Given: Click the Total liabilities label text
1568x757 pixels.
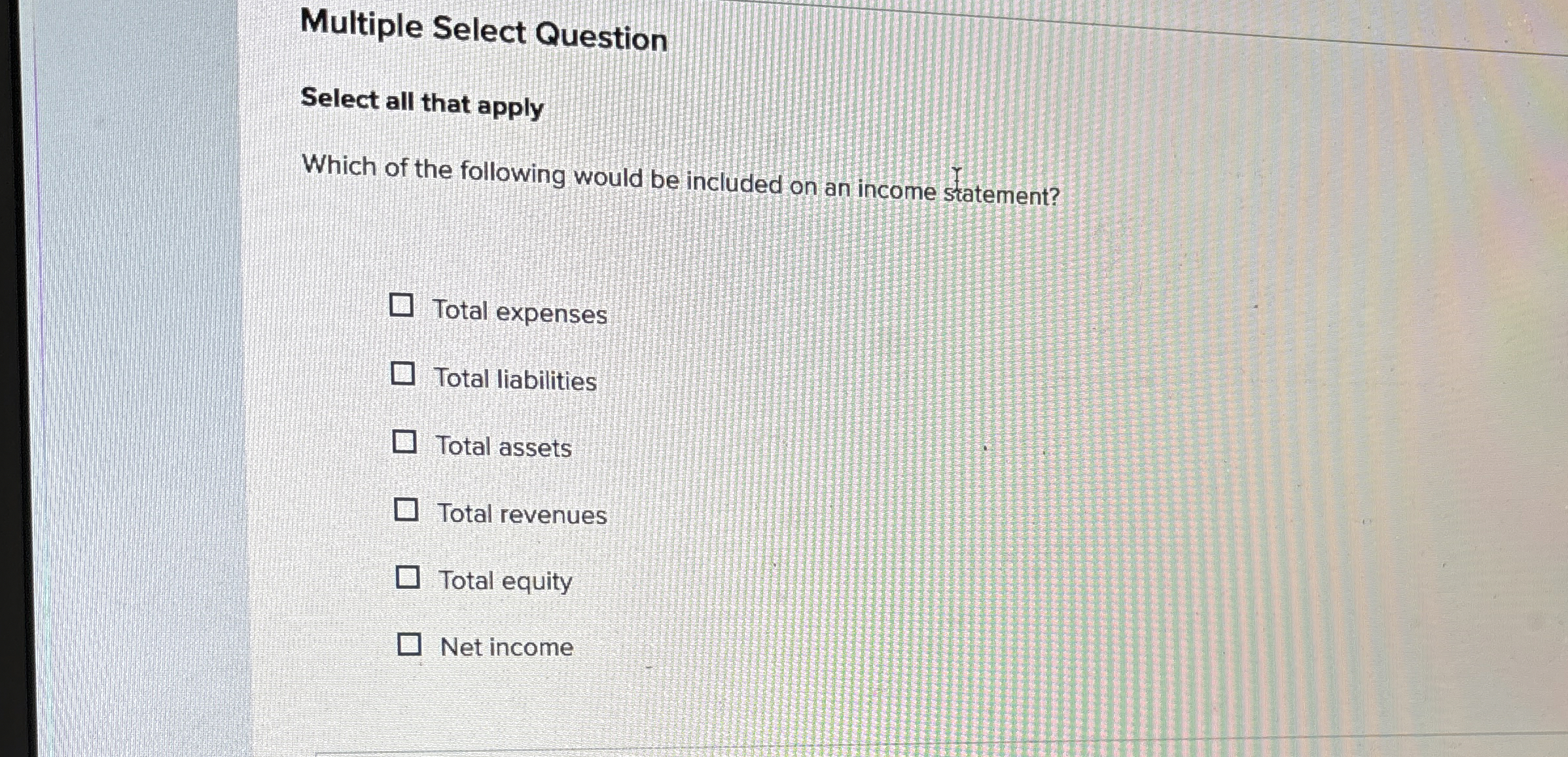Looking at the screenshot, I should pos(516,380).
